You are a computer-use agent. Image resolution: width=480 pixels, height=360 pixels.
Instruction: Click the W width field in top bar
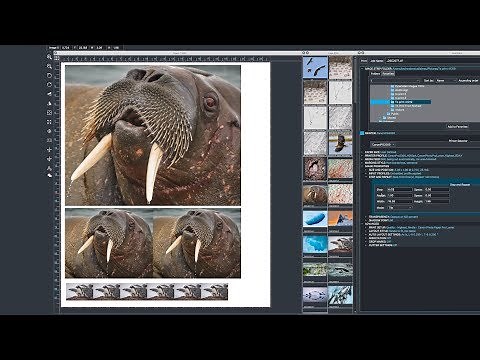pos(99,48)
